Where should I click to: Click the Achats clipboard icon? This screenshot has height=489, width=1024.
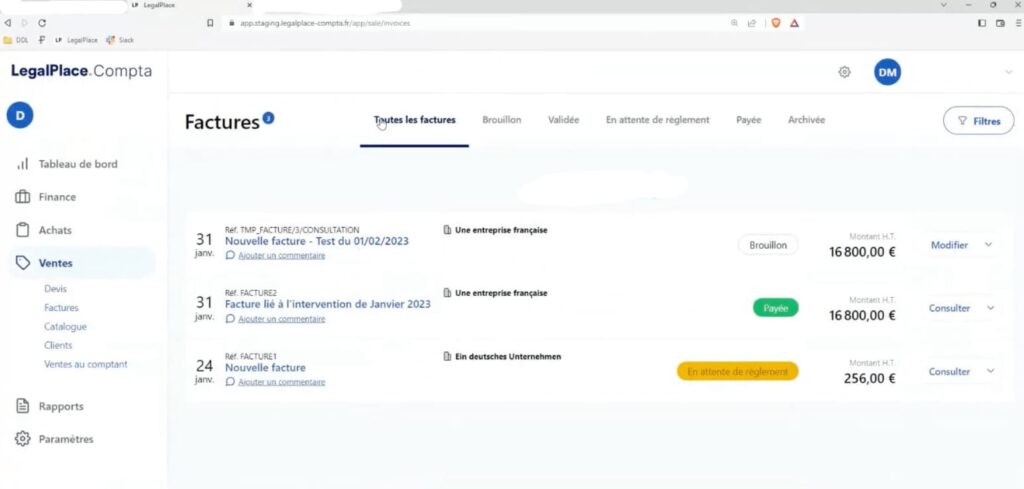point(22,230)
